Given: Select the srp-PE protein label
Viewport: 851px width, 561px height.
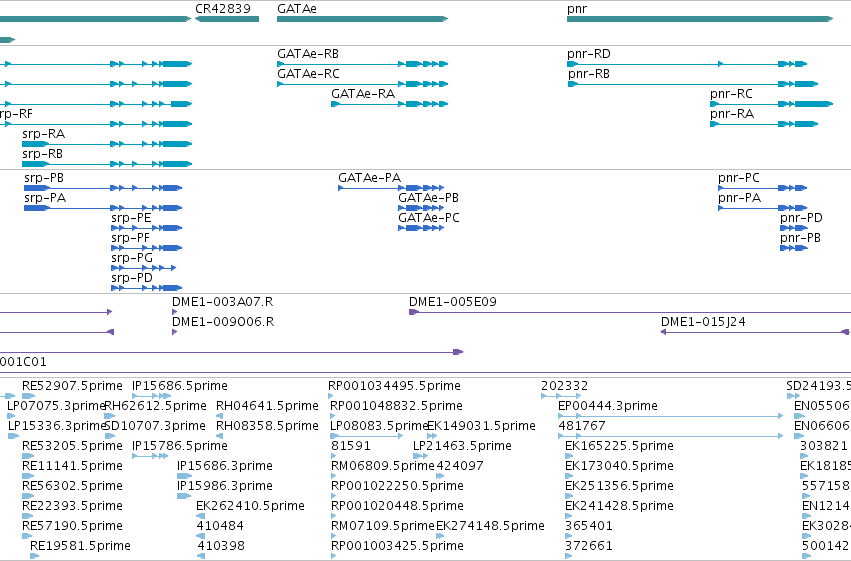Looking at the screenshot, I should pyautogui.click(x=131, y=218).
